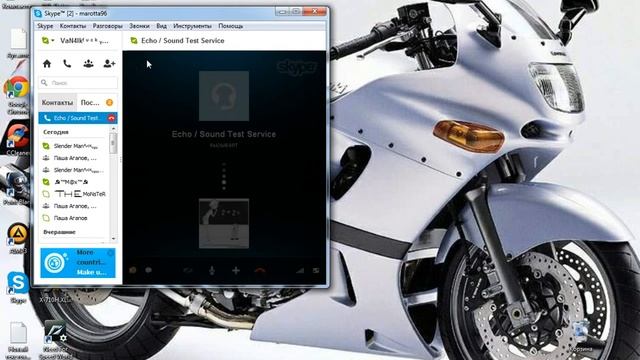Open the status dropdown arrow beside VaN4IK

[53, 40]
